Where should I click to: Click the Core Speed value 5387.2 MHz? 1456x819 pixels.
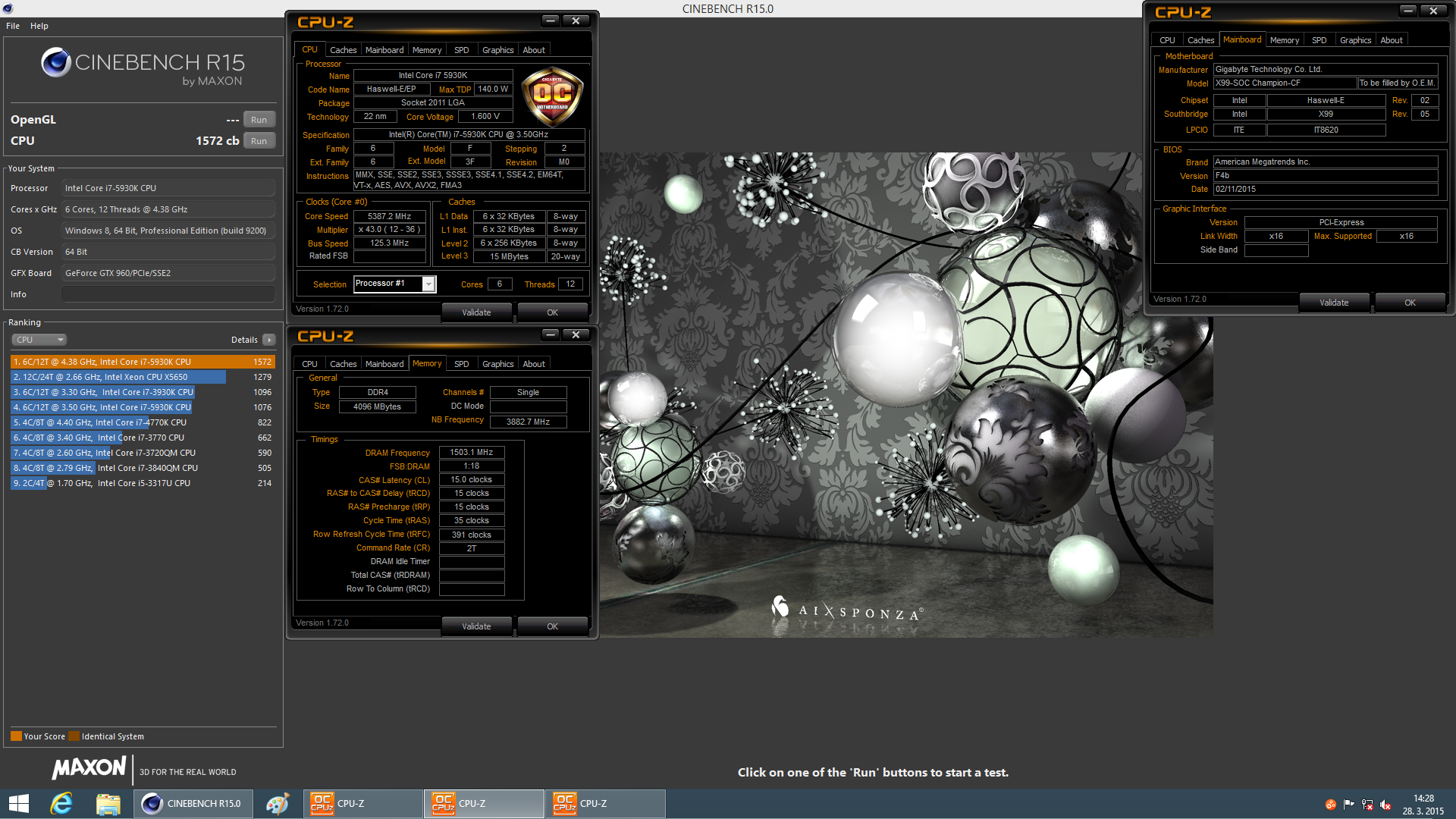(x=389, y=216)
